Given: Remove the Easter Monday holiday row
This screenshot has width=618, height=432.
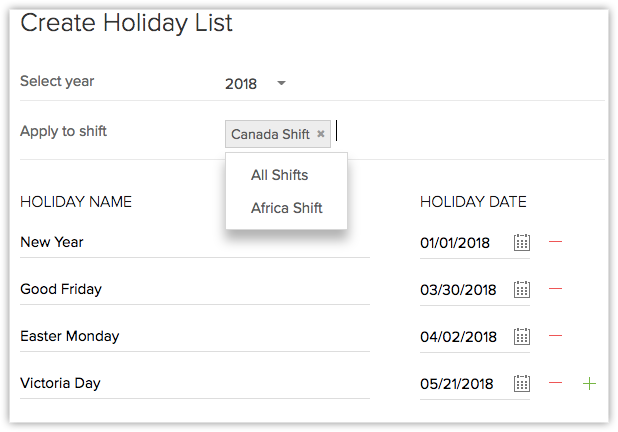Looking at the screenshot, I should [x=556, y=336].
